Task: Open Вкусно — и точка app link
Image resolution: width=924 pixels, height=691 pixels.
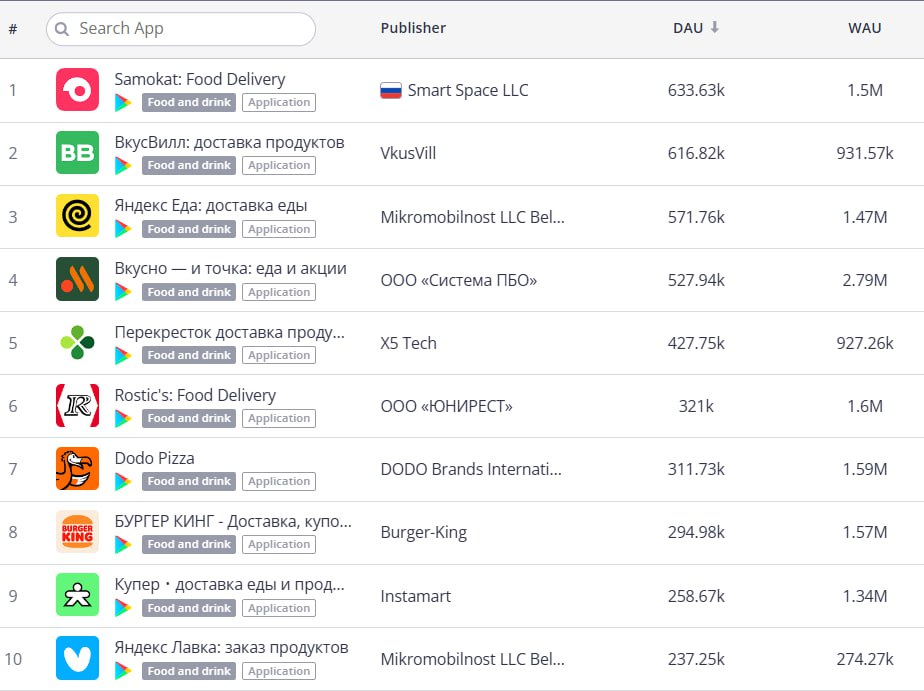Action: [x=230, y=269]
